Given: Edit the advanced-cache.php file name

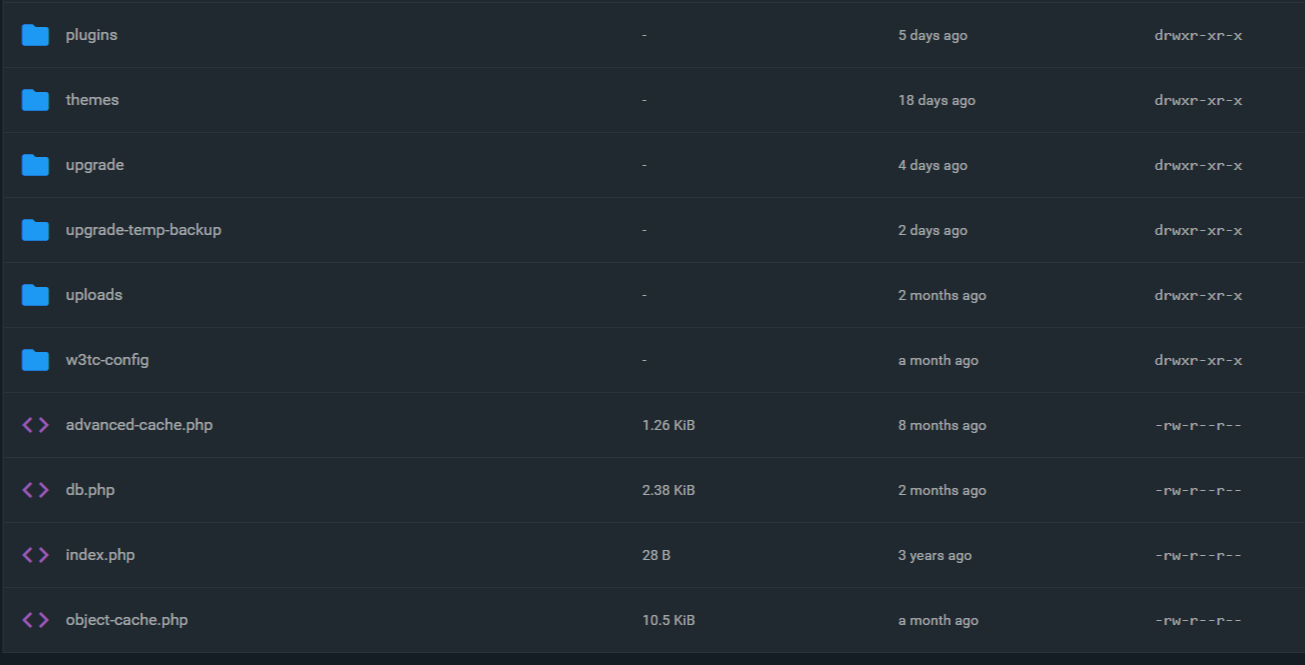Looking at the screenshot, I should (139, 425).
